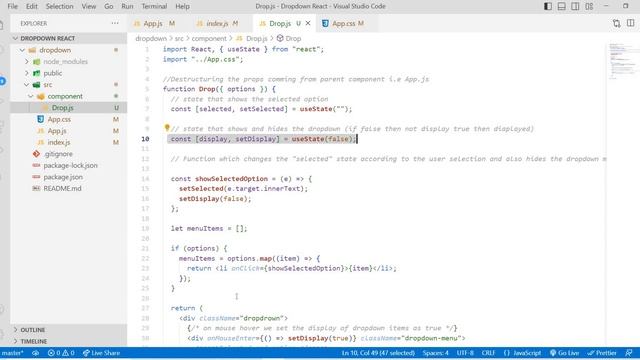640x360 pixels.
Task: Collapse the component folder
Action: [x=65, y=96]
